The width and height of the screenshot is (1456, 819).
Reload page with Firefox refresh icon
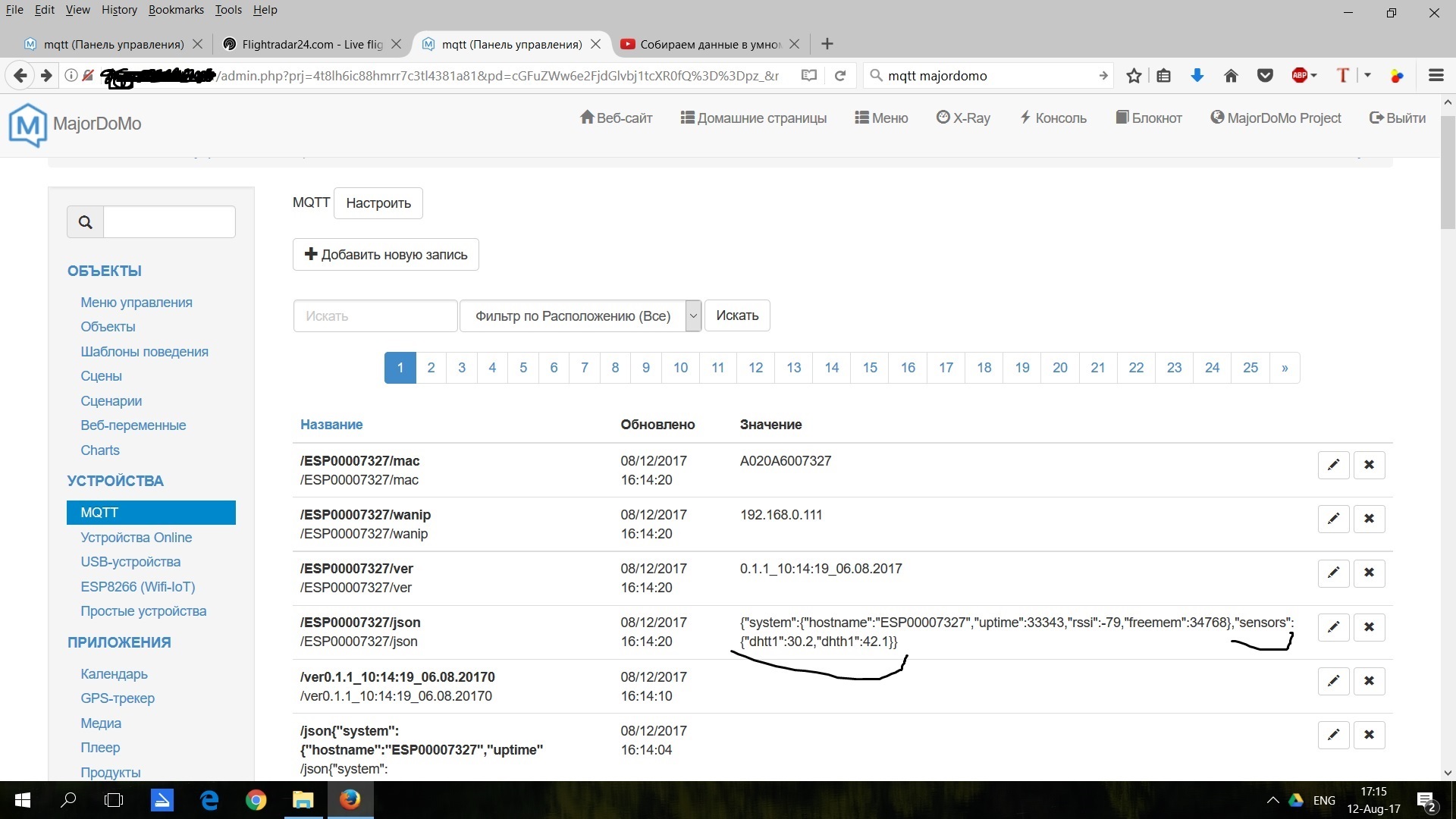[839, 76]
